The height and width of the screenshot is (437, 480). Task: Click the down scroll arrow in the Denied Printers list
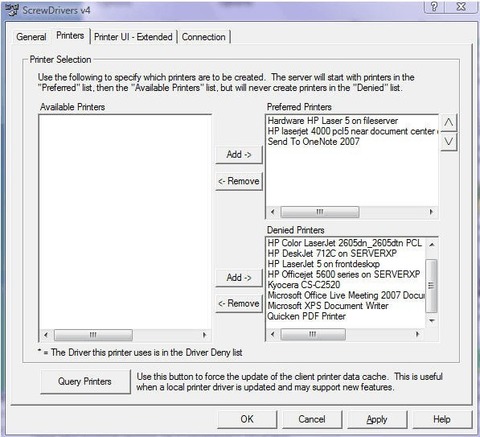coord(432,321)
